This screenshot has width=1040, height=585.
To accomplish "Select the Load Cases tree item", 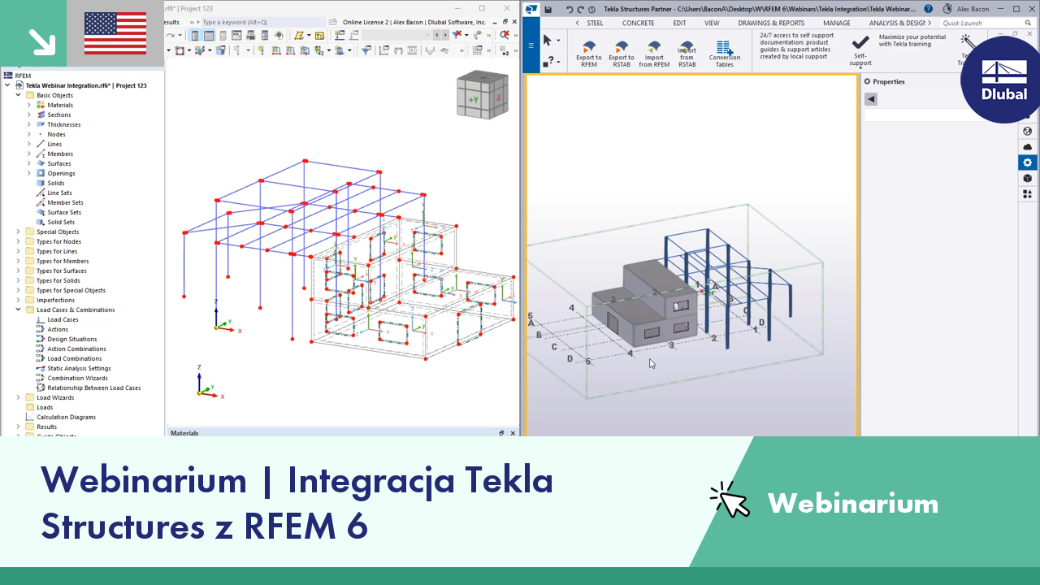I will (x=62, y=320).
